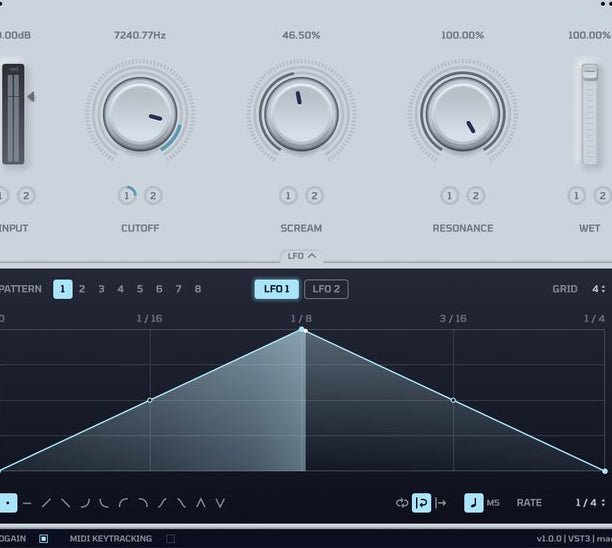Choose the V-shaped valley curve shape

[220, 503]
